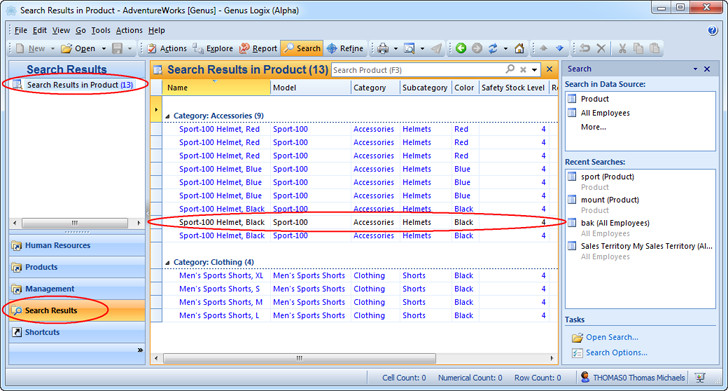Click the Home icon
The width and height of the screenshot is (728, 391).
520,48
